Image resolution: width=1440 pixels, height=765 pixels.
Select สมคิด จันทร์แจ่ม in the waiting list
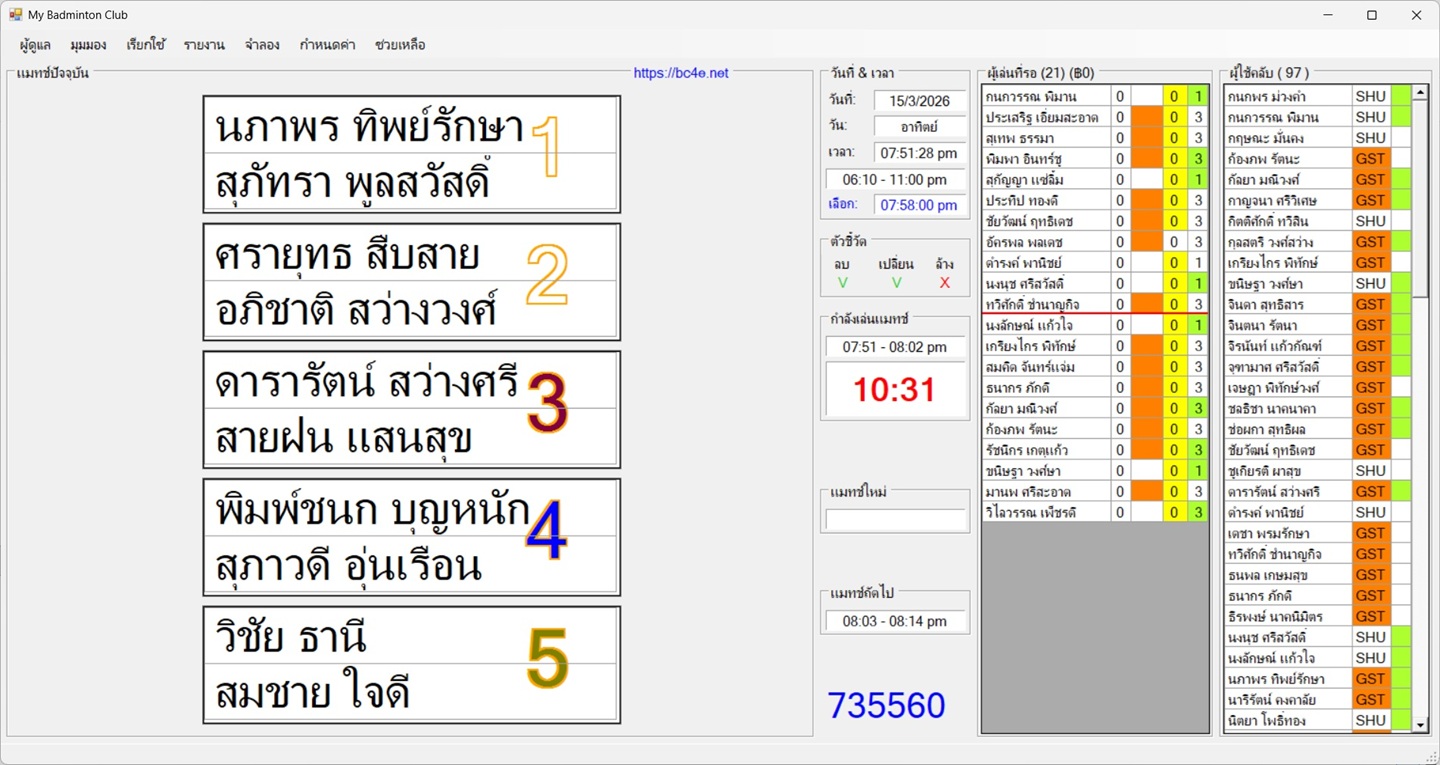coord(1046,367)
